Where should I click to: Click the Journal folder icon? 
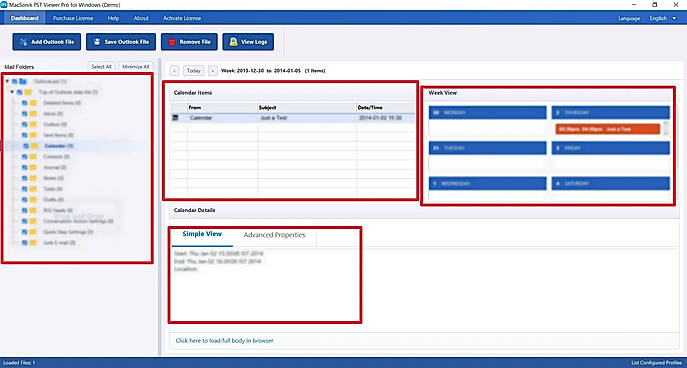(x=33, y=167)
